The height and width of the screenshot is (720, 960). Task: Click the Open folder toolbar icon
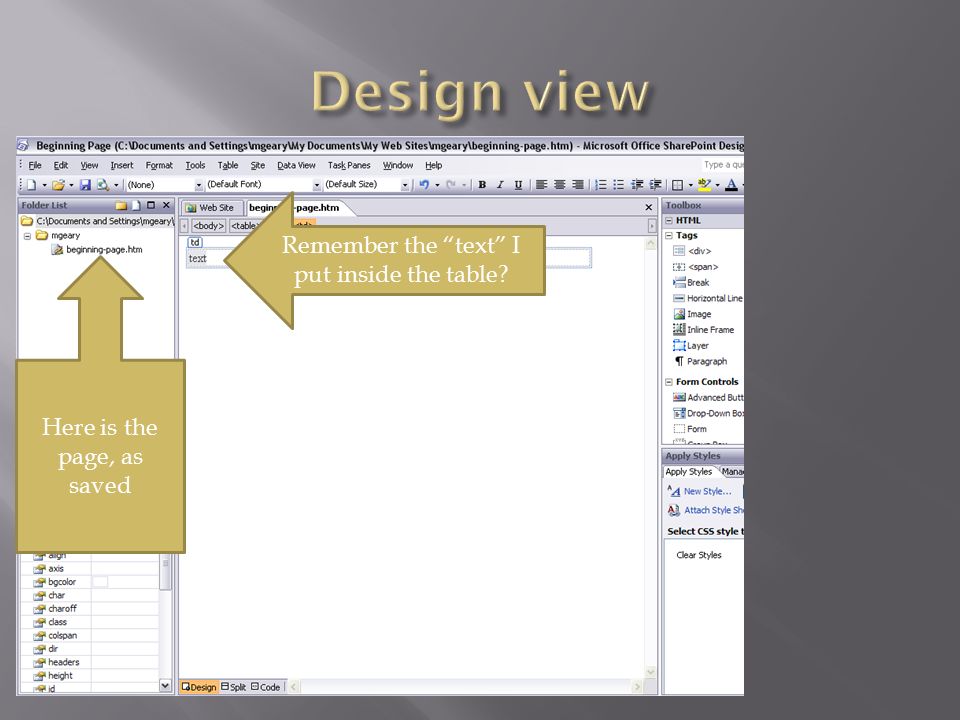pyautogui.click(x=58, y=184)
